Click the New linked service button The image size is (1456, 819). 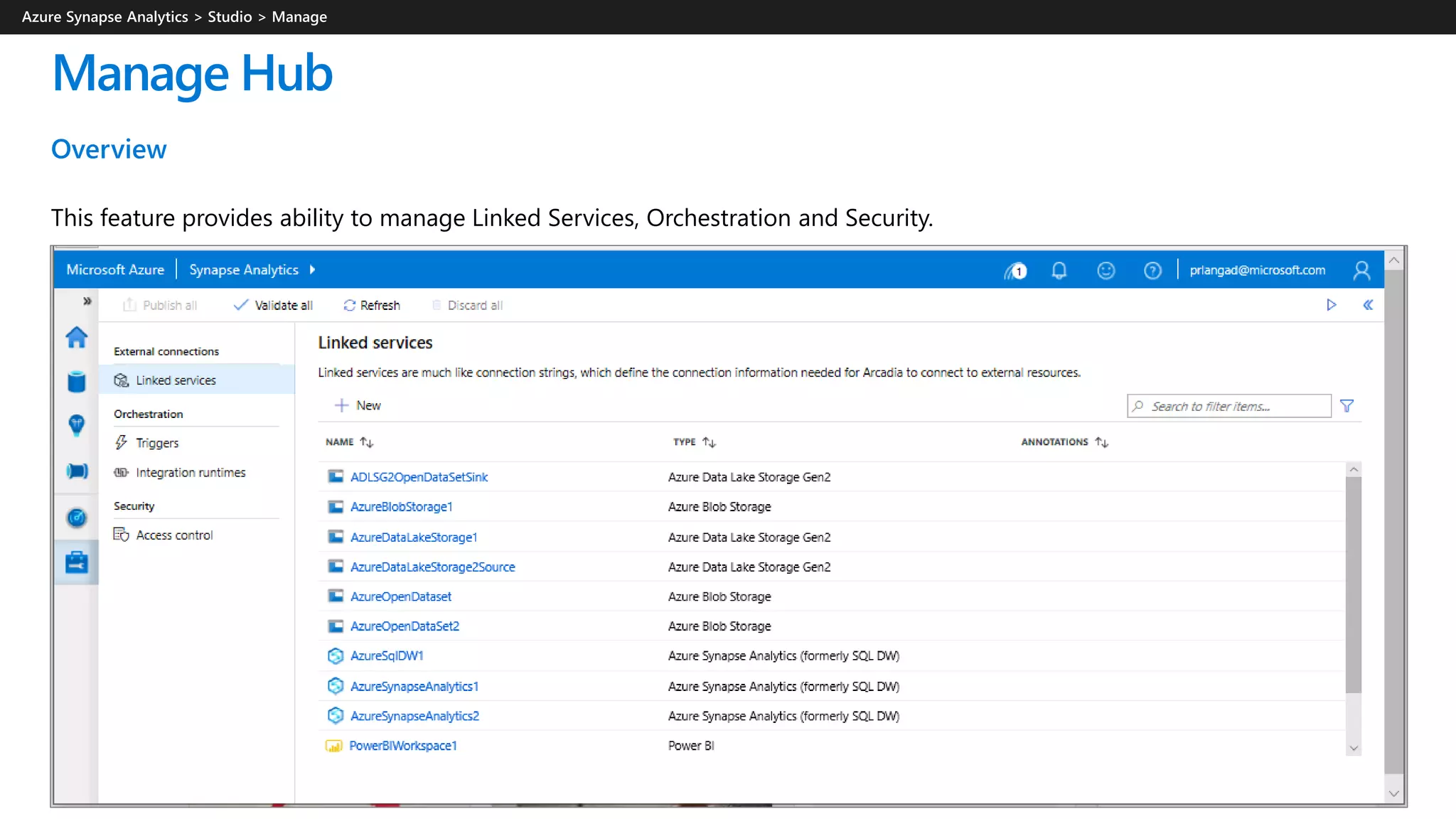pos(358,405)
